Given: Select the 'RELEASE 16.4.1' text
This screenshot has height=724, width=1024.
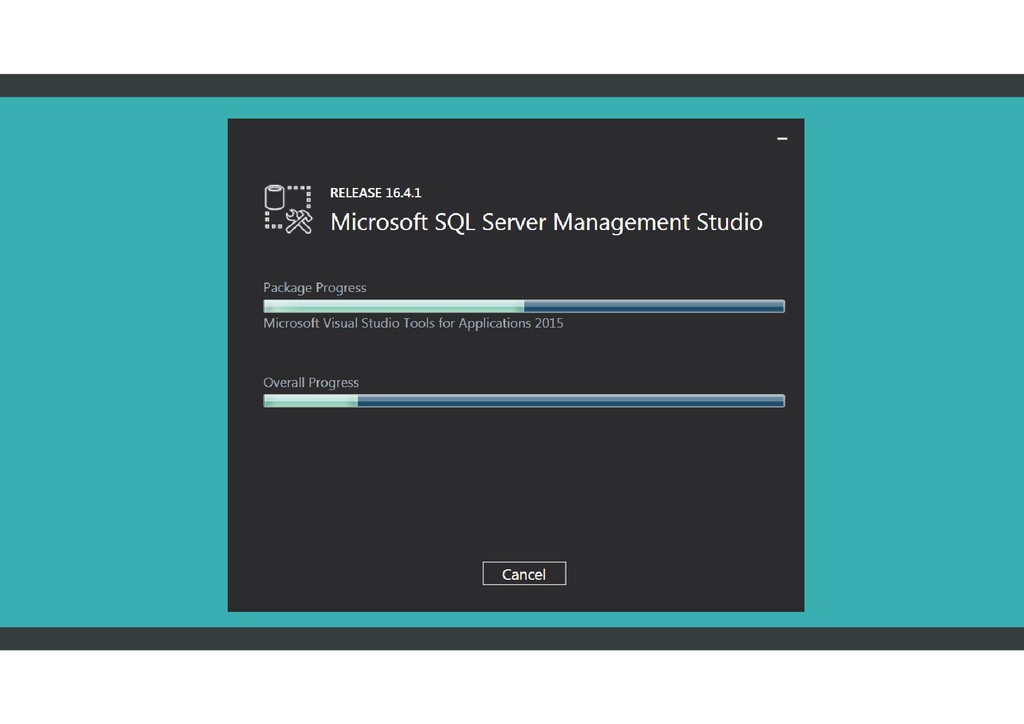Looking at the screenshot, I should point(376,193).
